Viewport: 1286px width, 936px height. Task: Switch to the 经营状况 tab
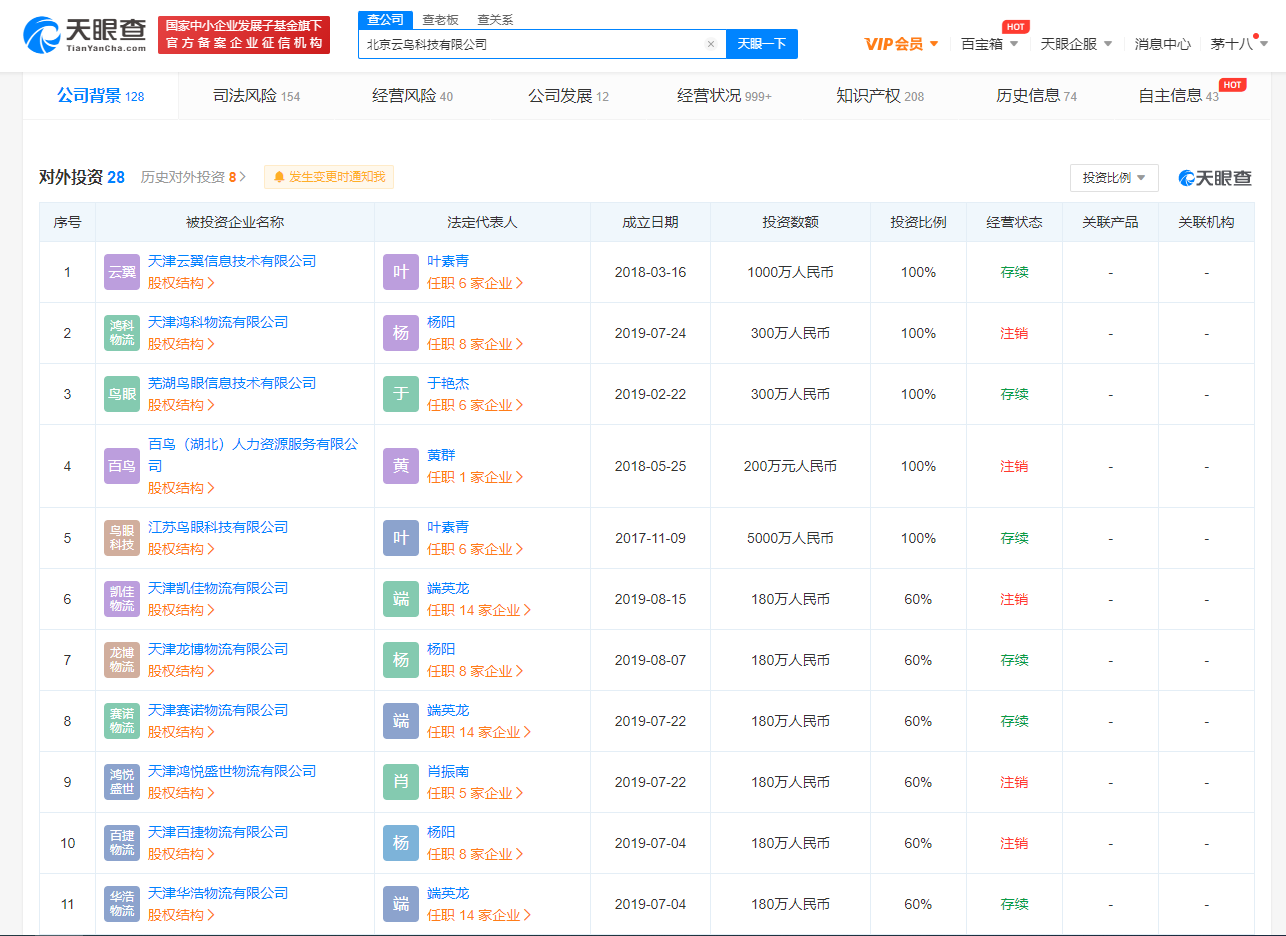(724, 96)
